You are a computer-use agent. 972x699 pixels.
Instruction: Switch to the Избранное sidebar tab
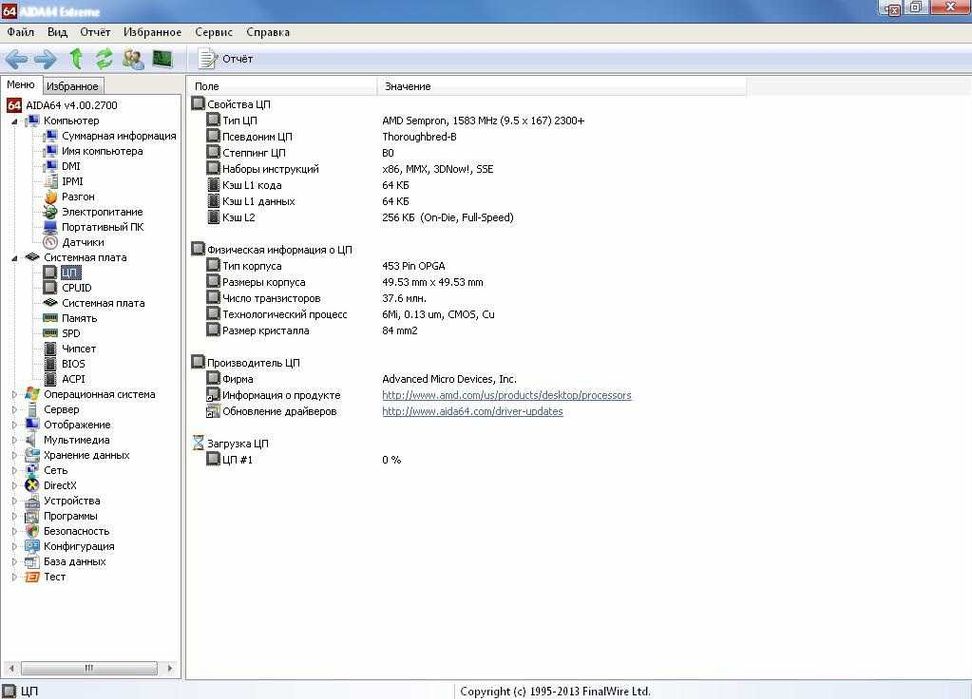pos(73,86)
